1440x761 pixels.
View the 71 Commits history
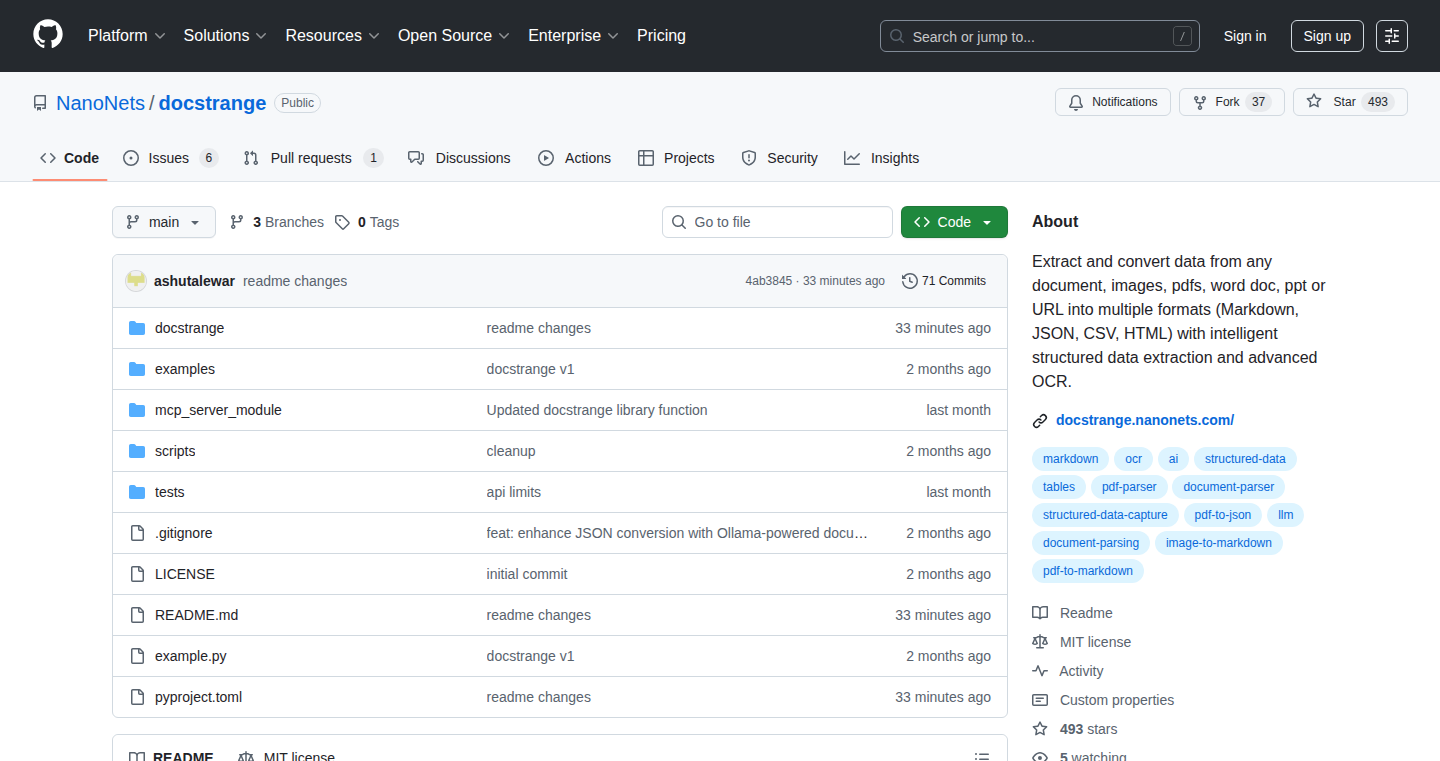[x=944, y=281]
